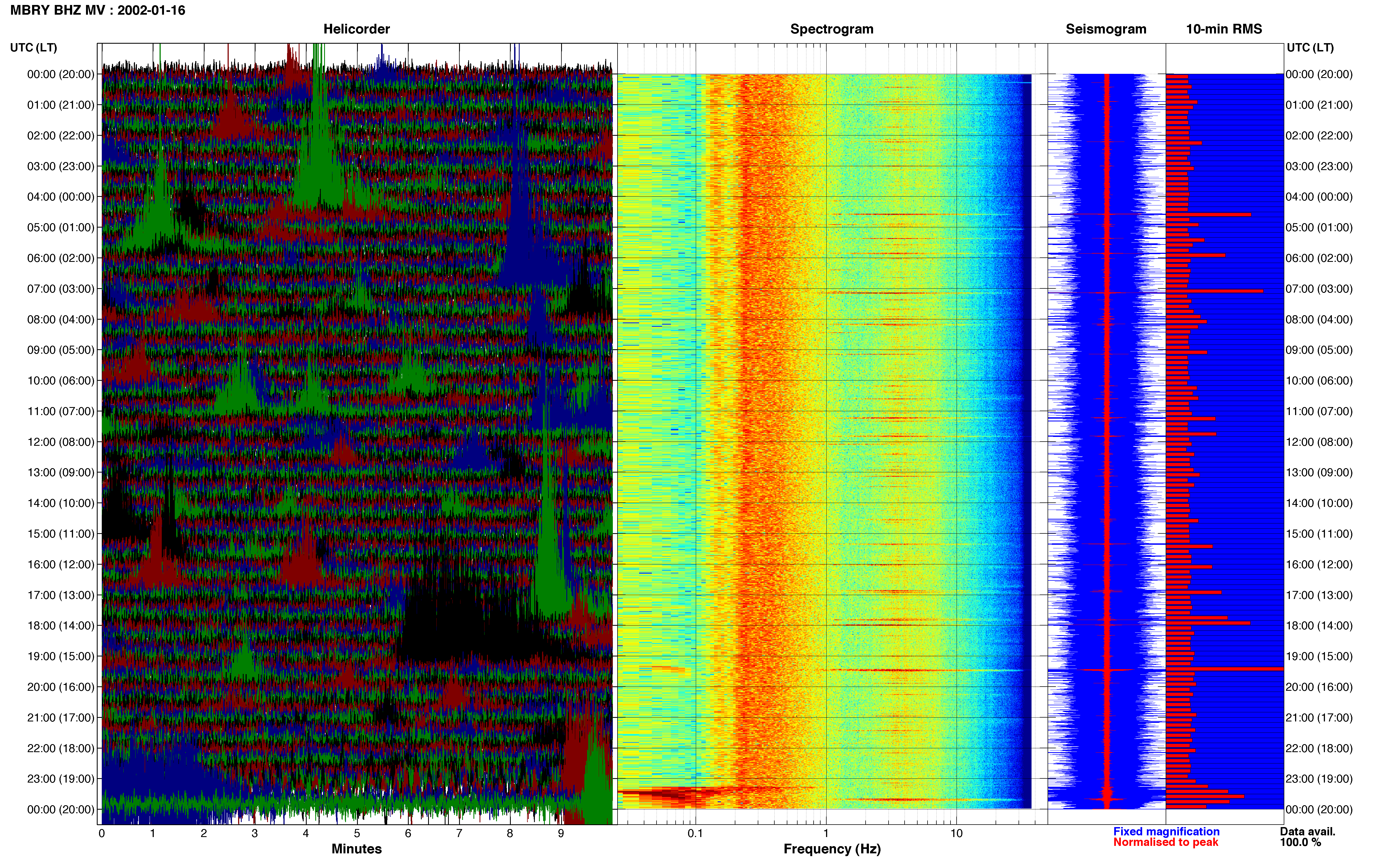Click the long RMS bar near 07:00
1388x868 pixels.
pyautogui.click(x=1214, y=291)
